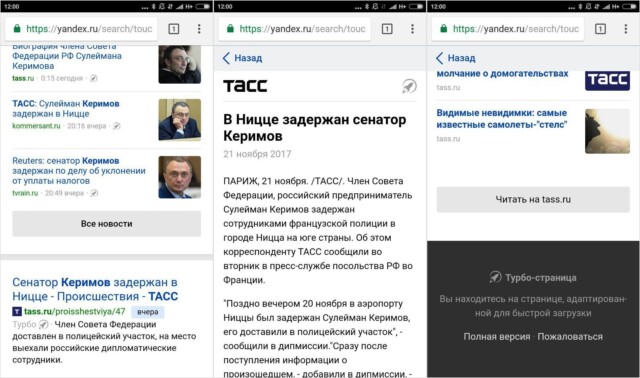Tap the Turbo icon next to the kommersant.ru source

pos(116,126)
